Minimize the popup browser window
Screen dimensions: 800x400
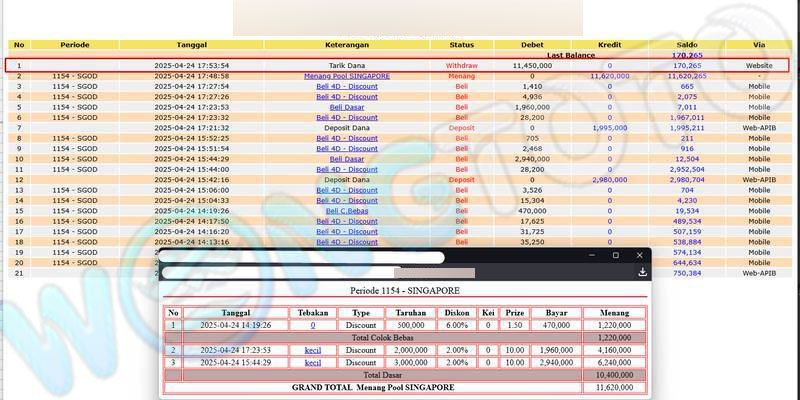point(588,256)
